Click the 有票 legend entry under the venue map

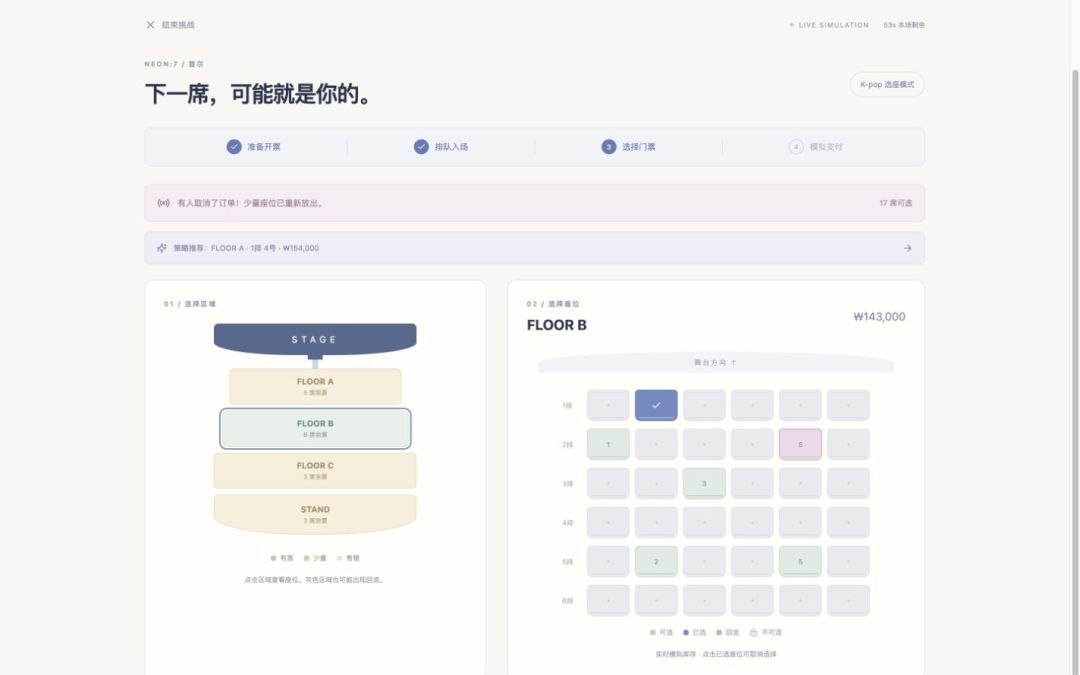pyautogui.click(x=282, y=558)
